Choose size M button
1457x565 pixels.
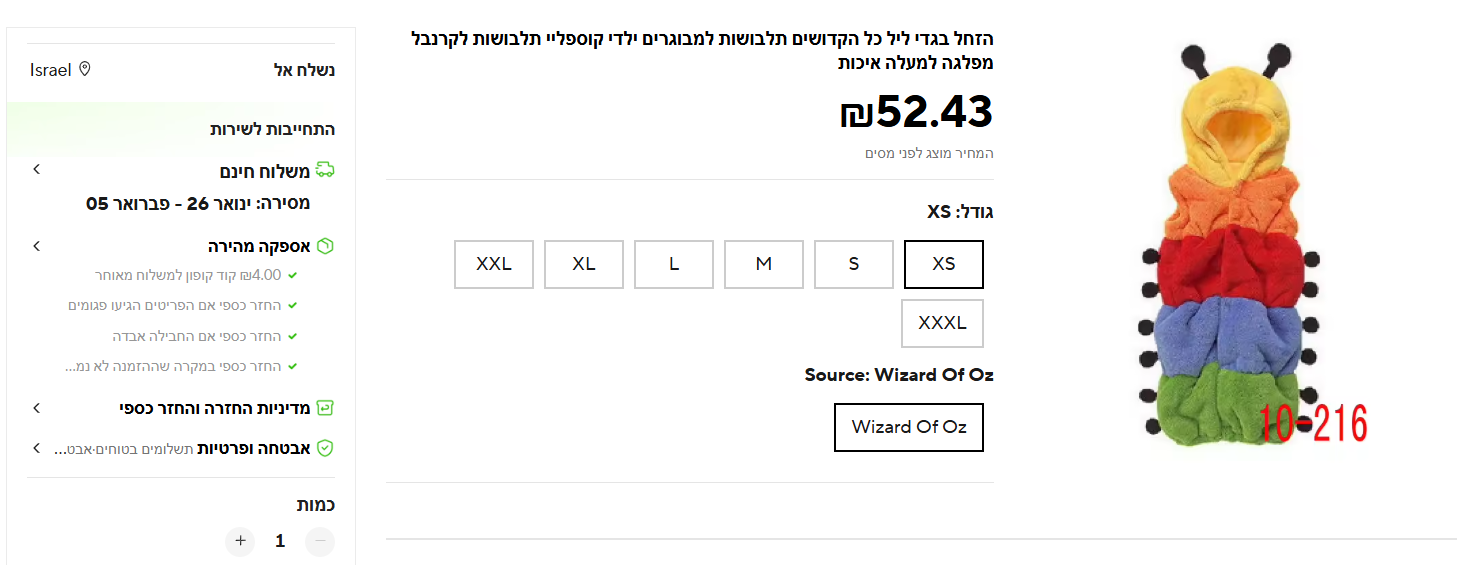(x=764, y=264)
